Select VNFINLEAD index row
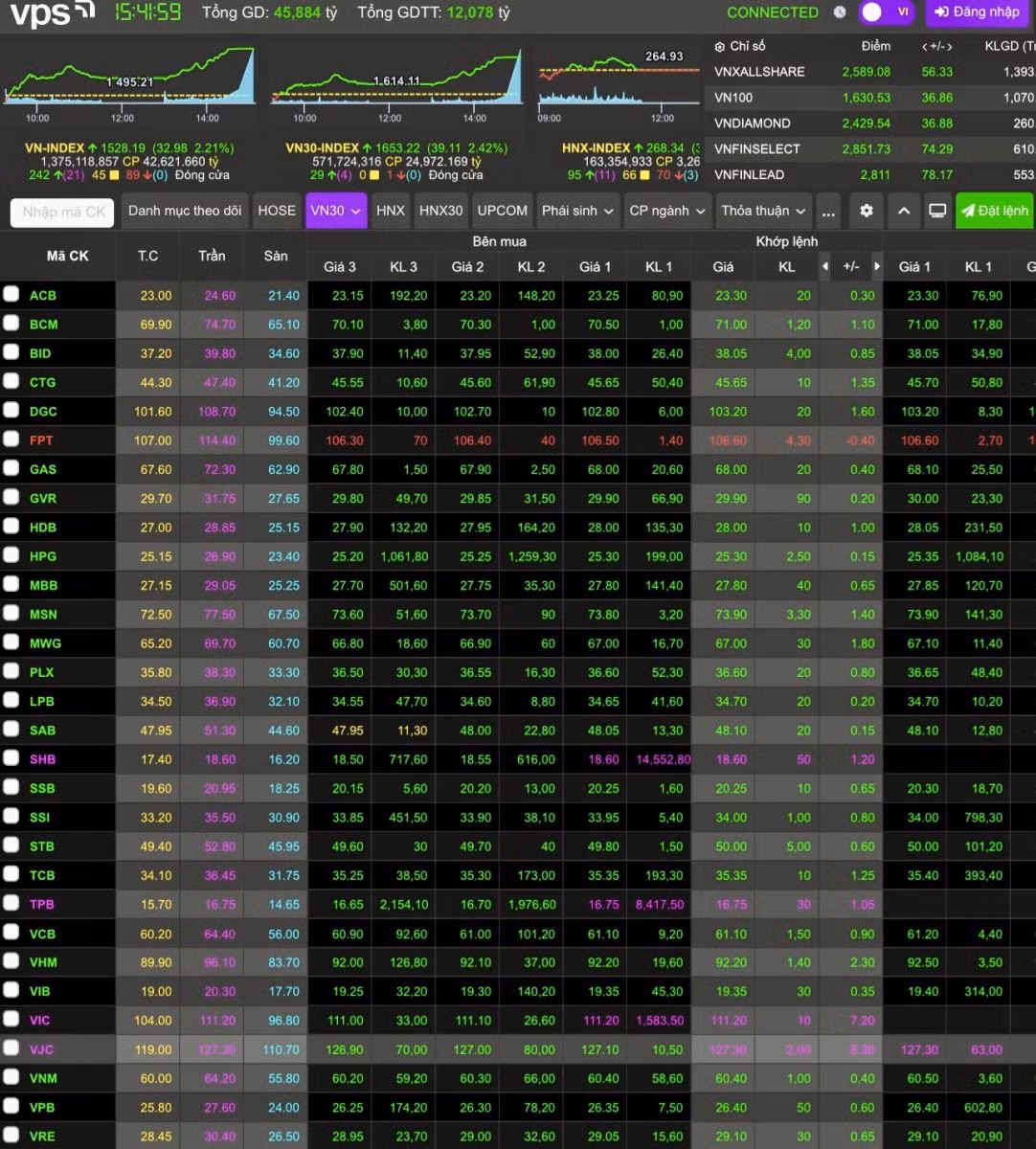Viewport: 1036px width, 1149px height. (869, 175)
